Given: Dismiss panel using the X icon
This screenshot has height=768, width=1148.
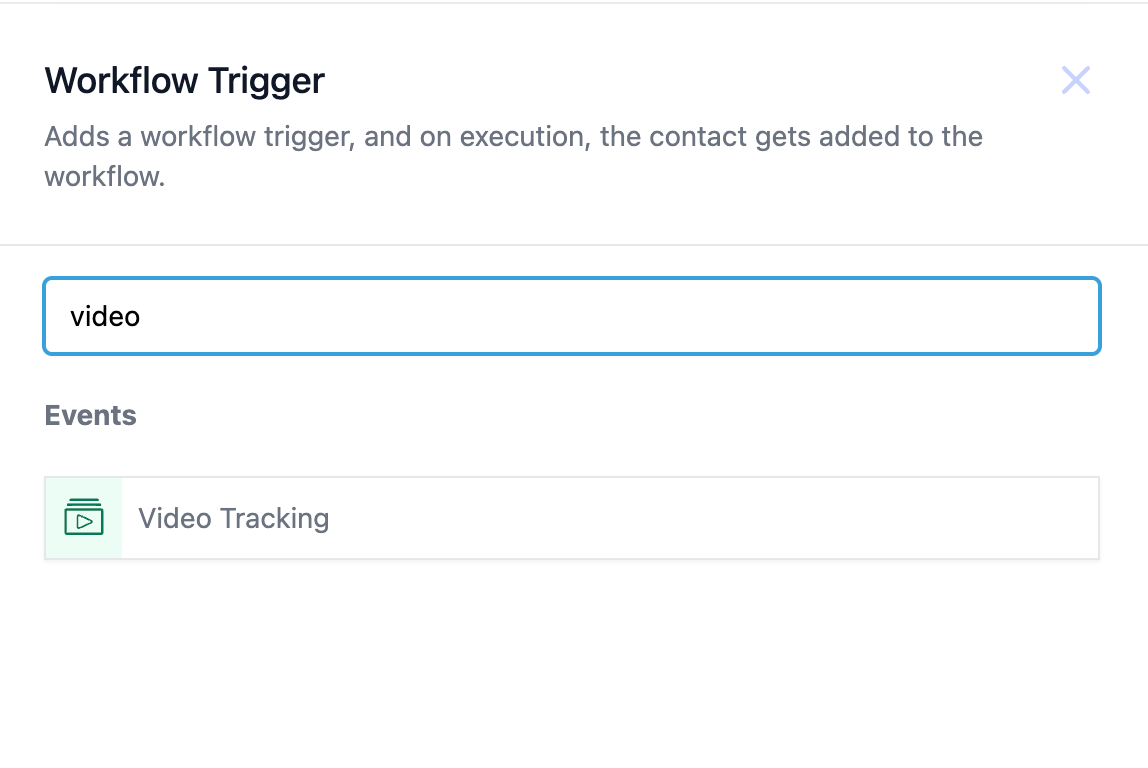Looking at the screenshot, I should pos(1075,80).
